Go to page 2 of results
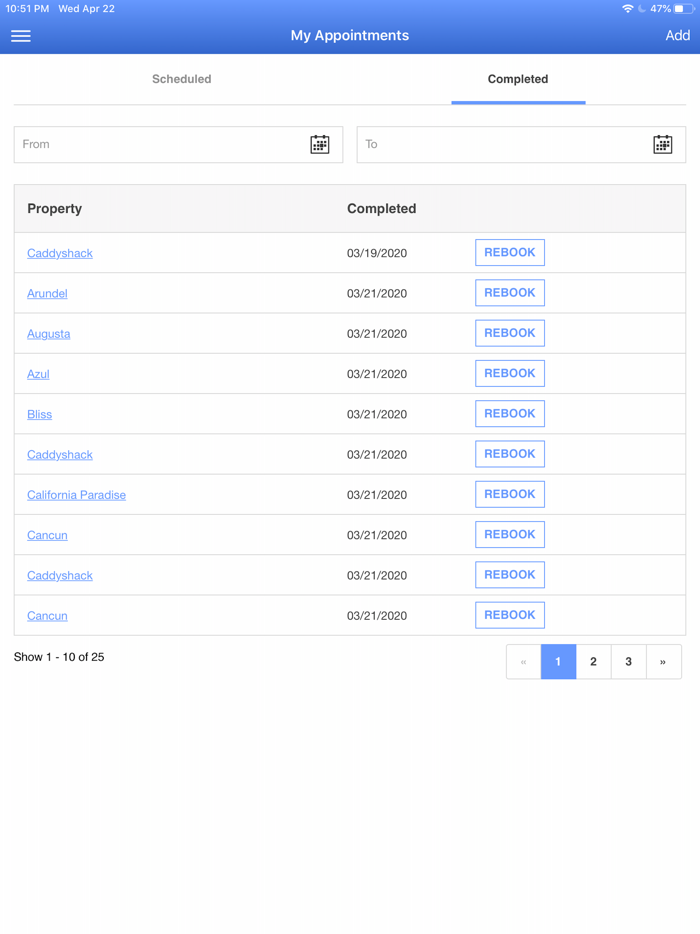700x934 pixels. tap(593, 662)
